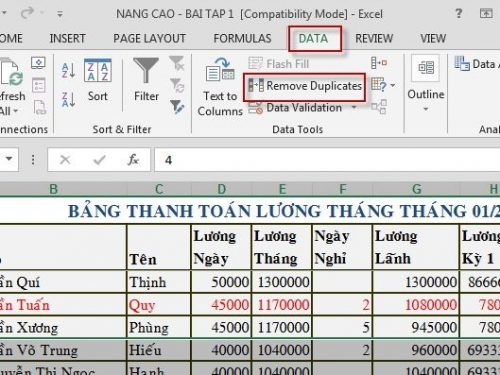The width and height of the screenshot is (500, 375).
Task: Open Data Validation tool
Action: 295,108
